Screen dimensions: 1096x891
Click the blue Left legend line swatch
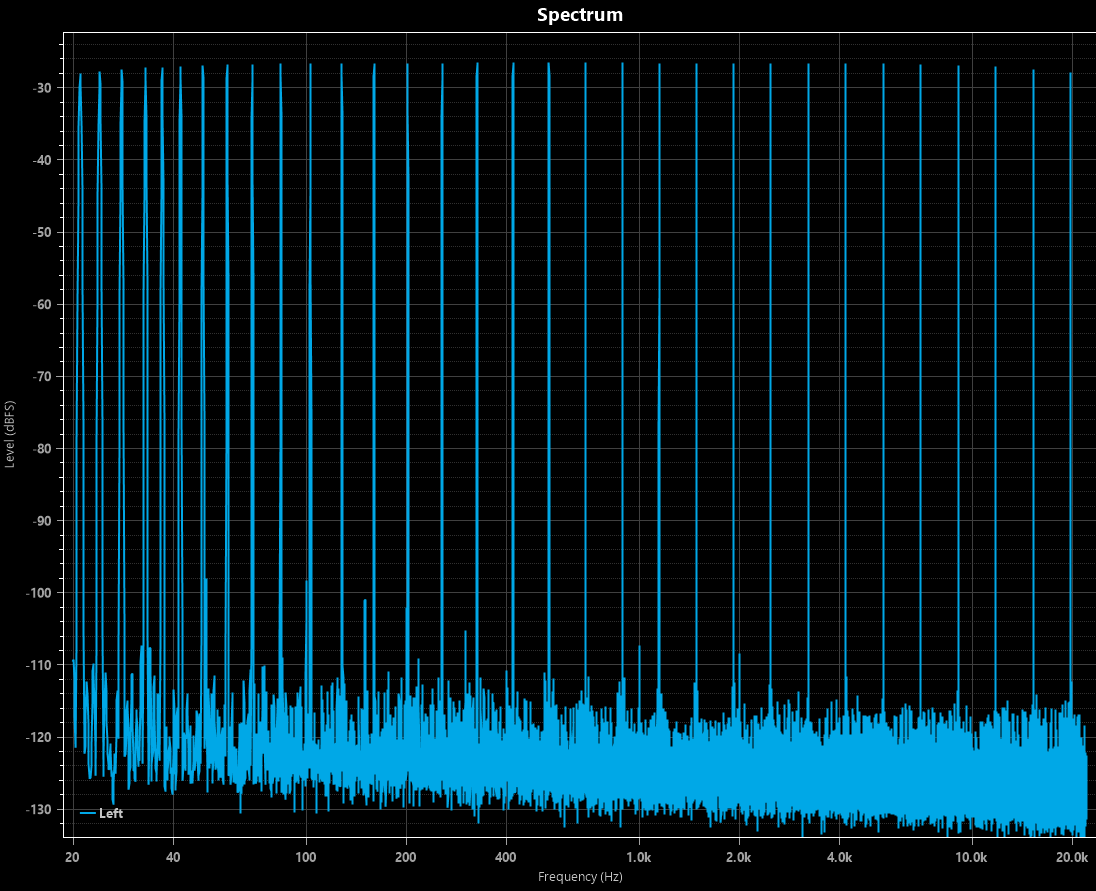point(87,813)
